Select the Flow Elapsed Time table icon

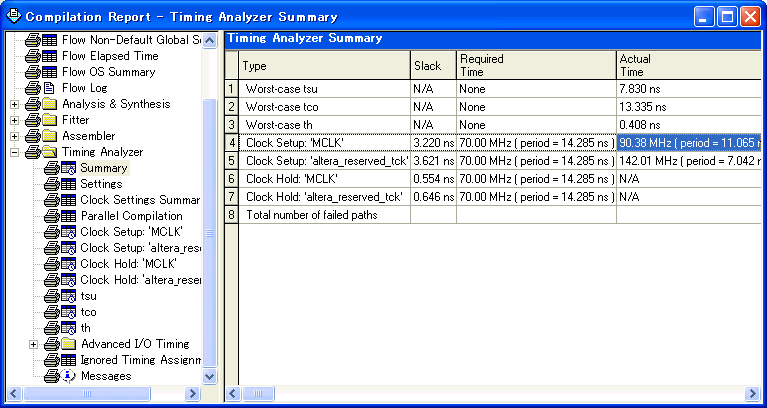click(x=49, y=56)
